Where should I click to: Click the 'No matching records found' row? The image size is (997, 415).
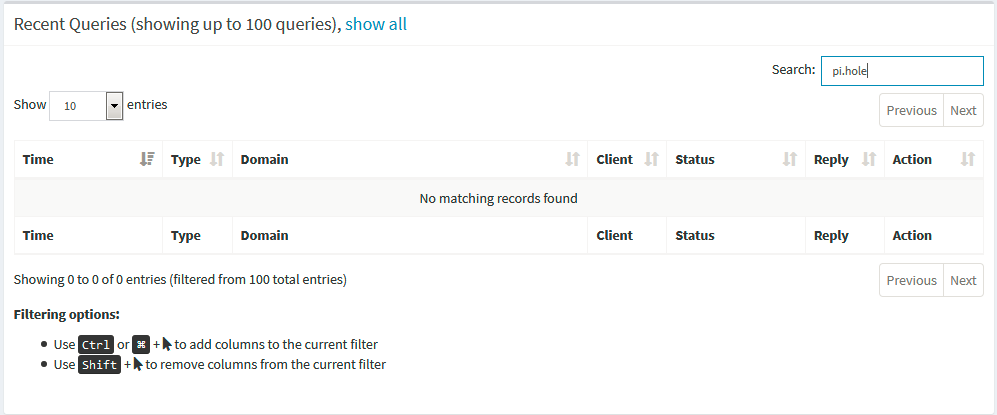[x=498, y=198]
